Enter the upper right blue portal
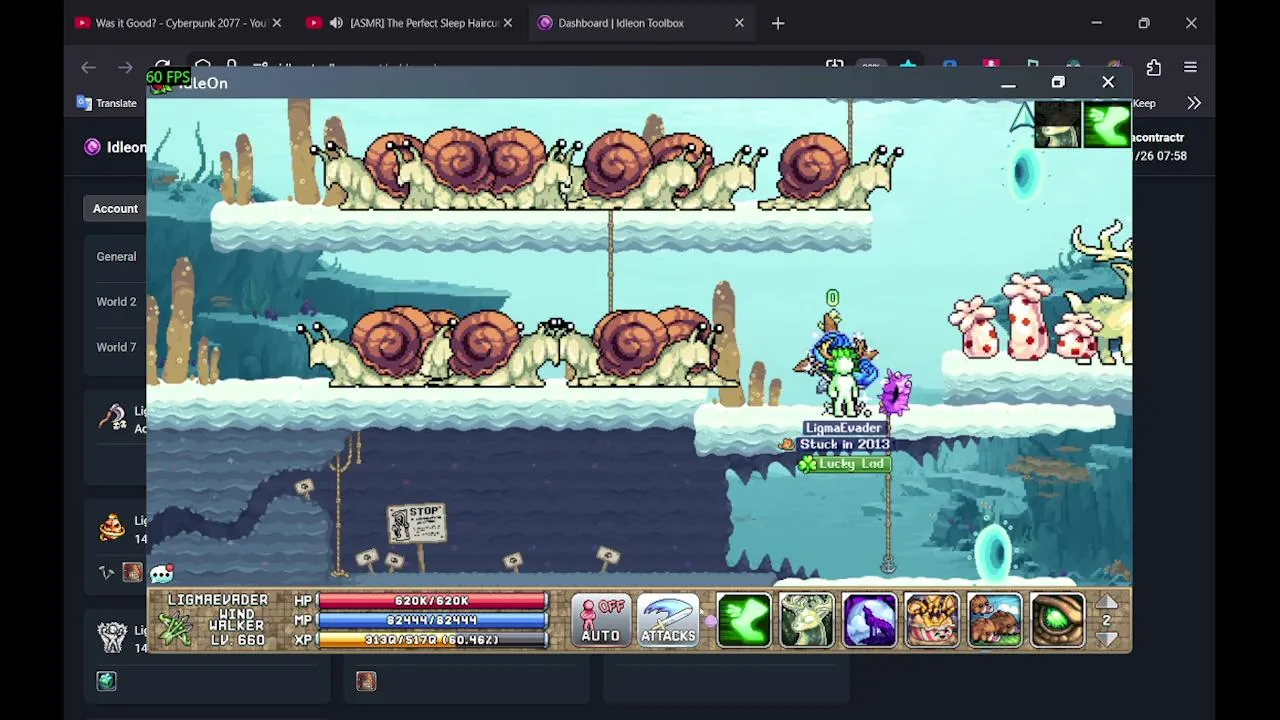The height and width of the screenshot is (720, 1280). pyautogui.click(x=1024, y=174)
